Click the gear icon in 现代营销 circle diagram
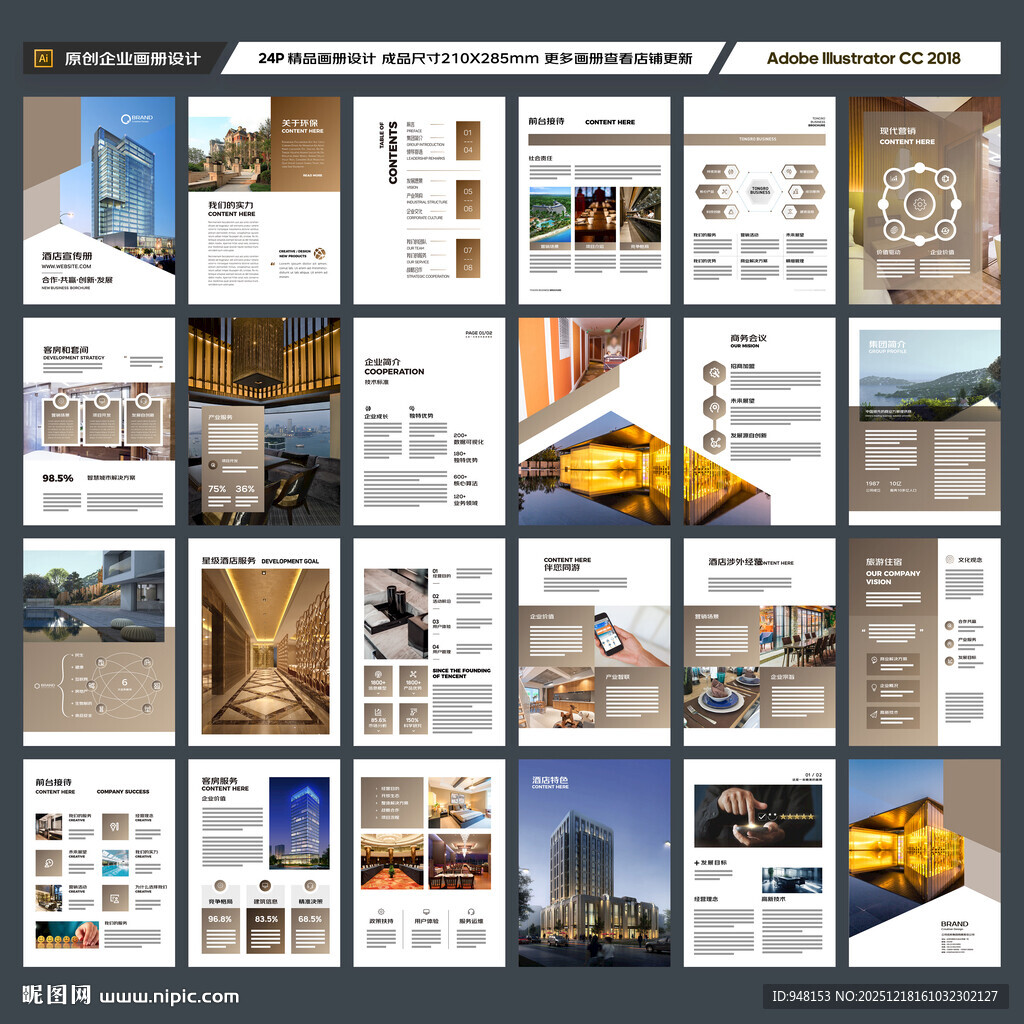The width and height of the screenshot is (1024, 1024). coord(919,205)
